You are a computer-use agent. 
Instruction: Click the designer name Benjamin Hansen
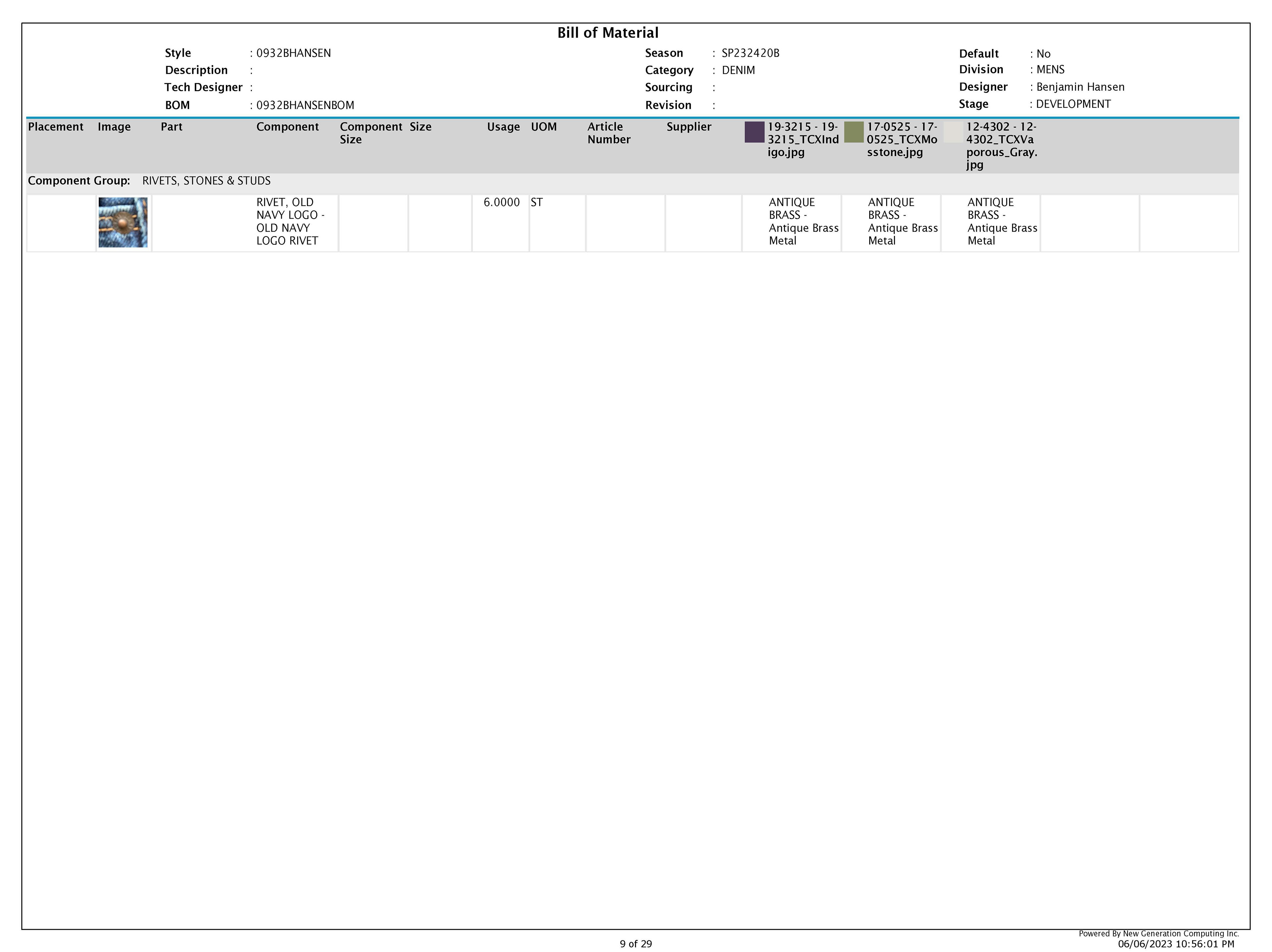click(1080, 87)
